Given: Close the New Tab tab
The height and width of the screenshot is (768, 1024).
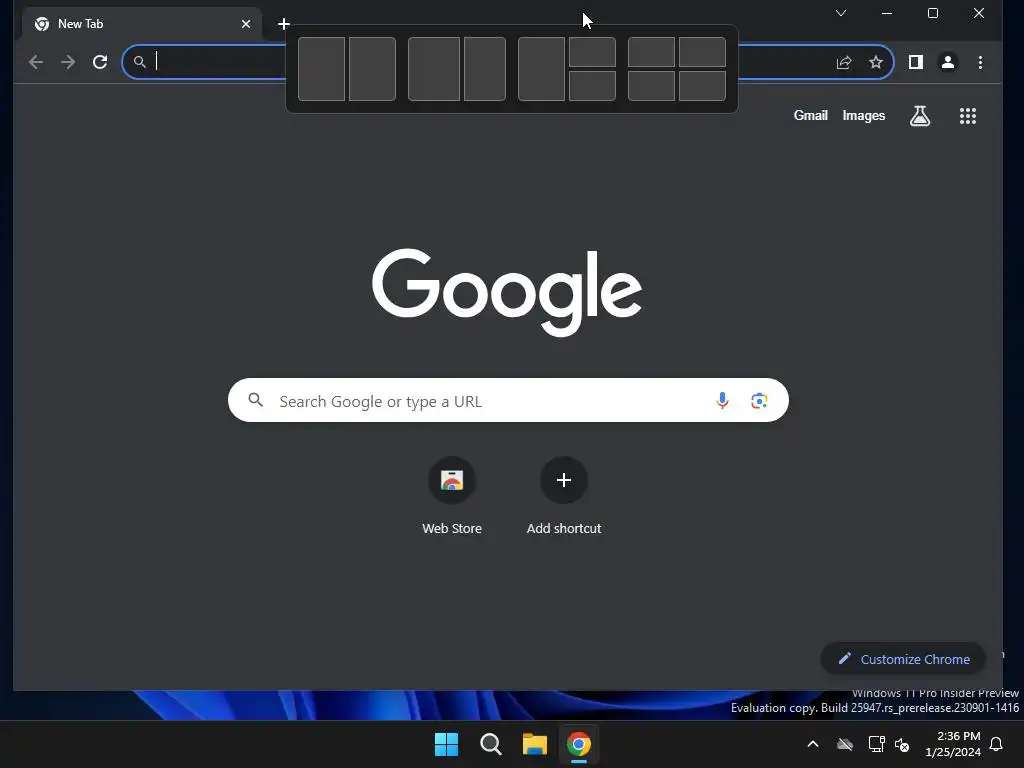Looking at the screenshot, I should click(x=246, y=24).
